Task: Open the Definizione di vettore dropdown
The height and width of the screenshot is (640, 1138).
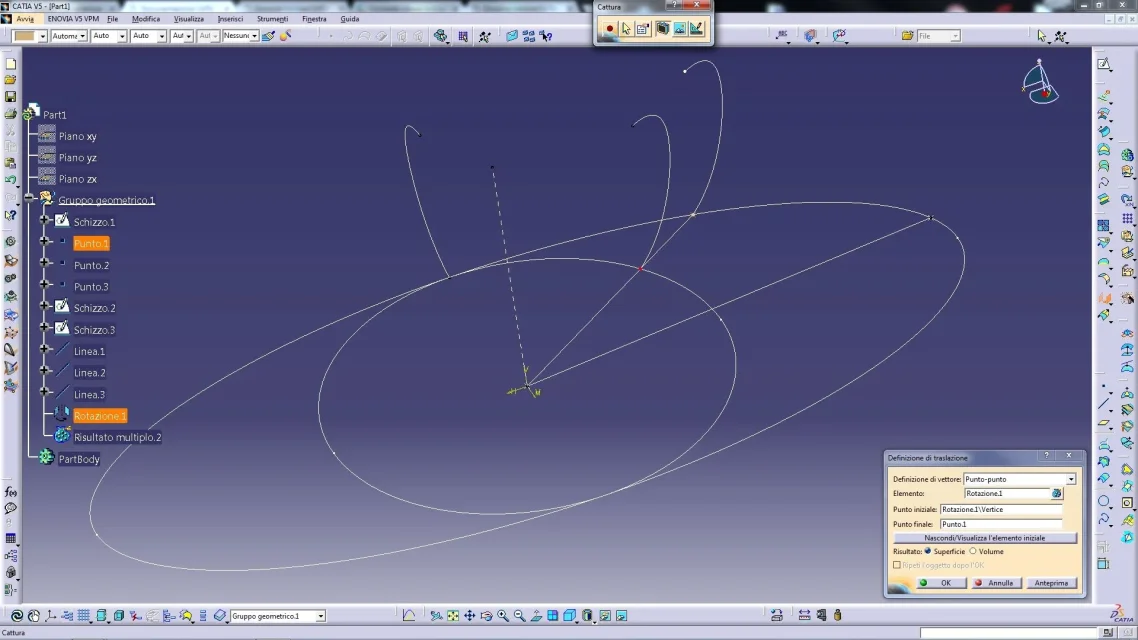Action: click(1071, 479)
